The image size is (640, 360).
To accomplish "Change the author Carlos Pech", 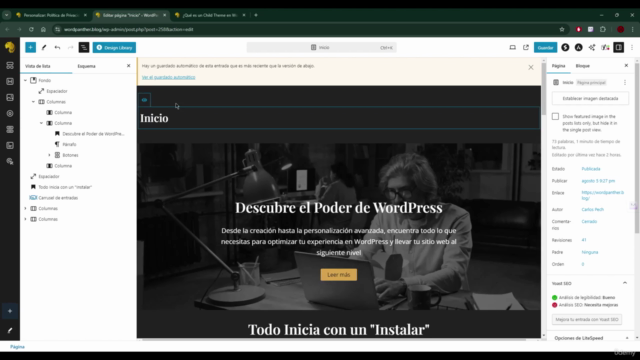I will click(x=592, y=209).
